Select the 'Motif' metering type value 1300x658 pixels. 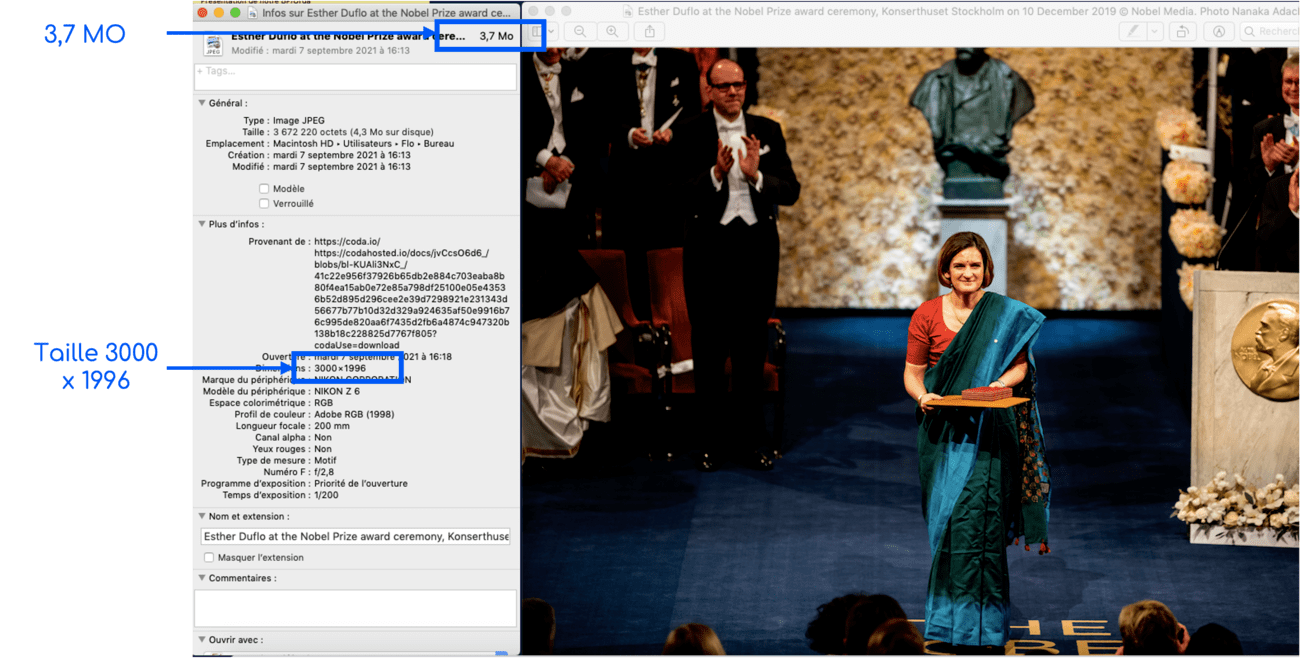click(x=325, y=460)
